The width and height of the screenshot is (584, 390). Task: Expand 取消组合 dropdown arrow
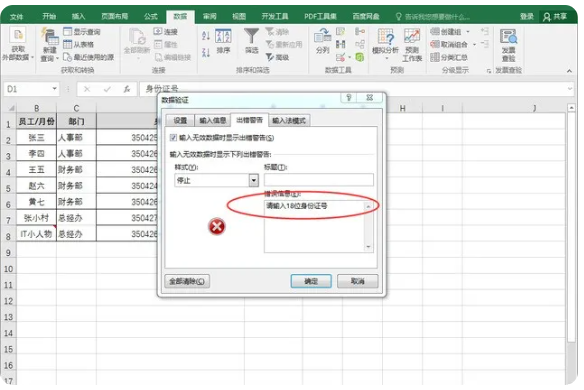474,44
